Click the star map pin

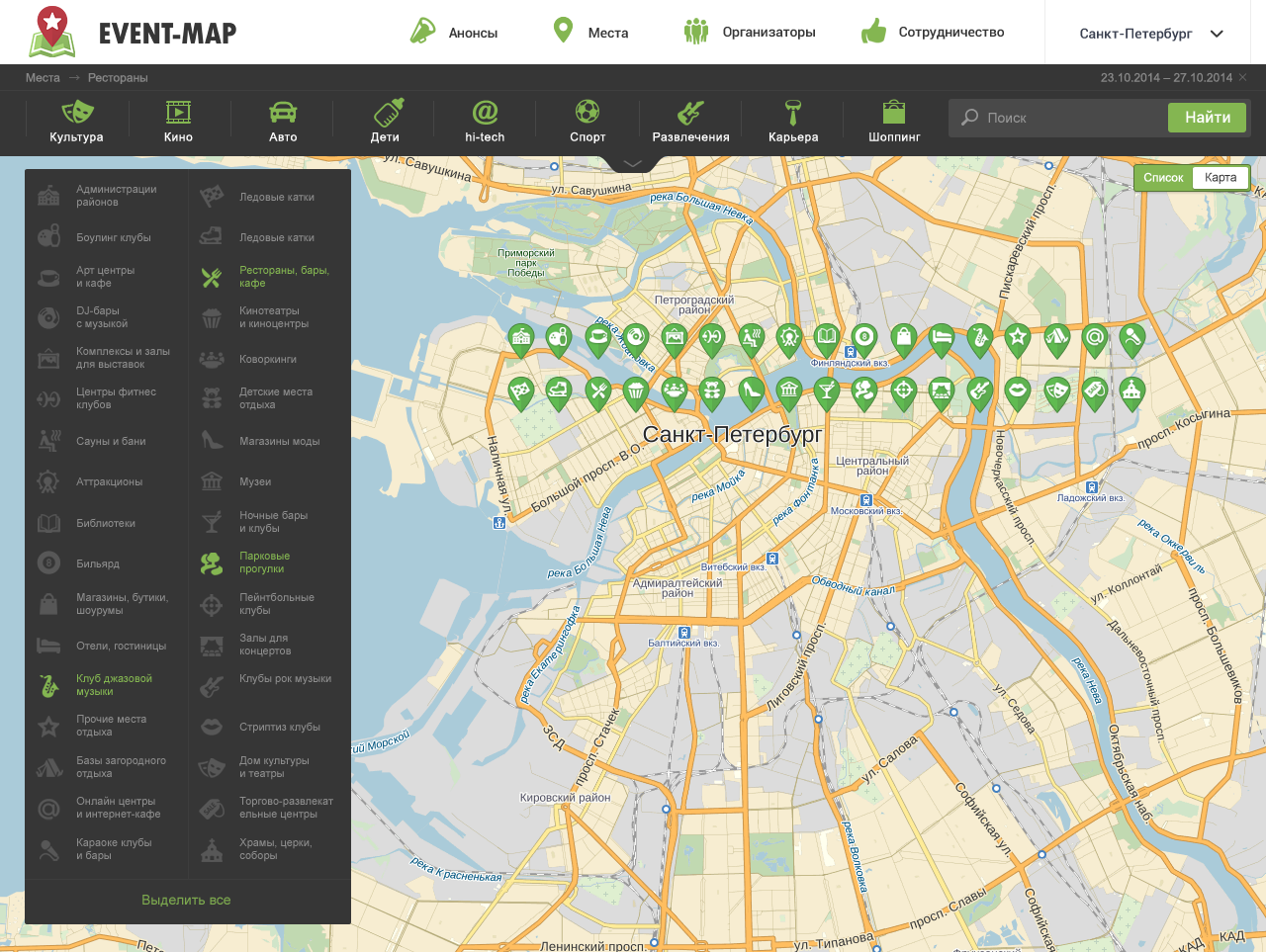coord(1017,339)
